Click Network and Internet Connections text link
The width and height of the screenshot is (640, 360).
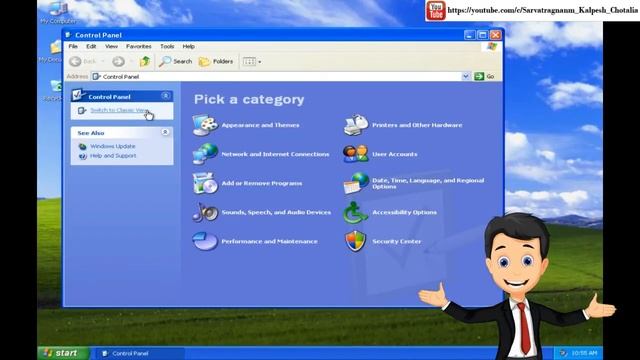(x=275, y=154)
